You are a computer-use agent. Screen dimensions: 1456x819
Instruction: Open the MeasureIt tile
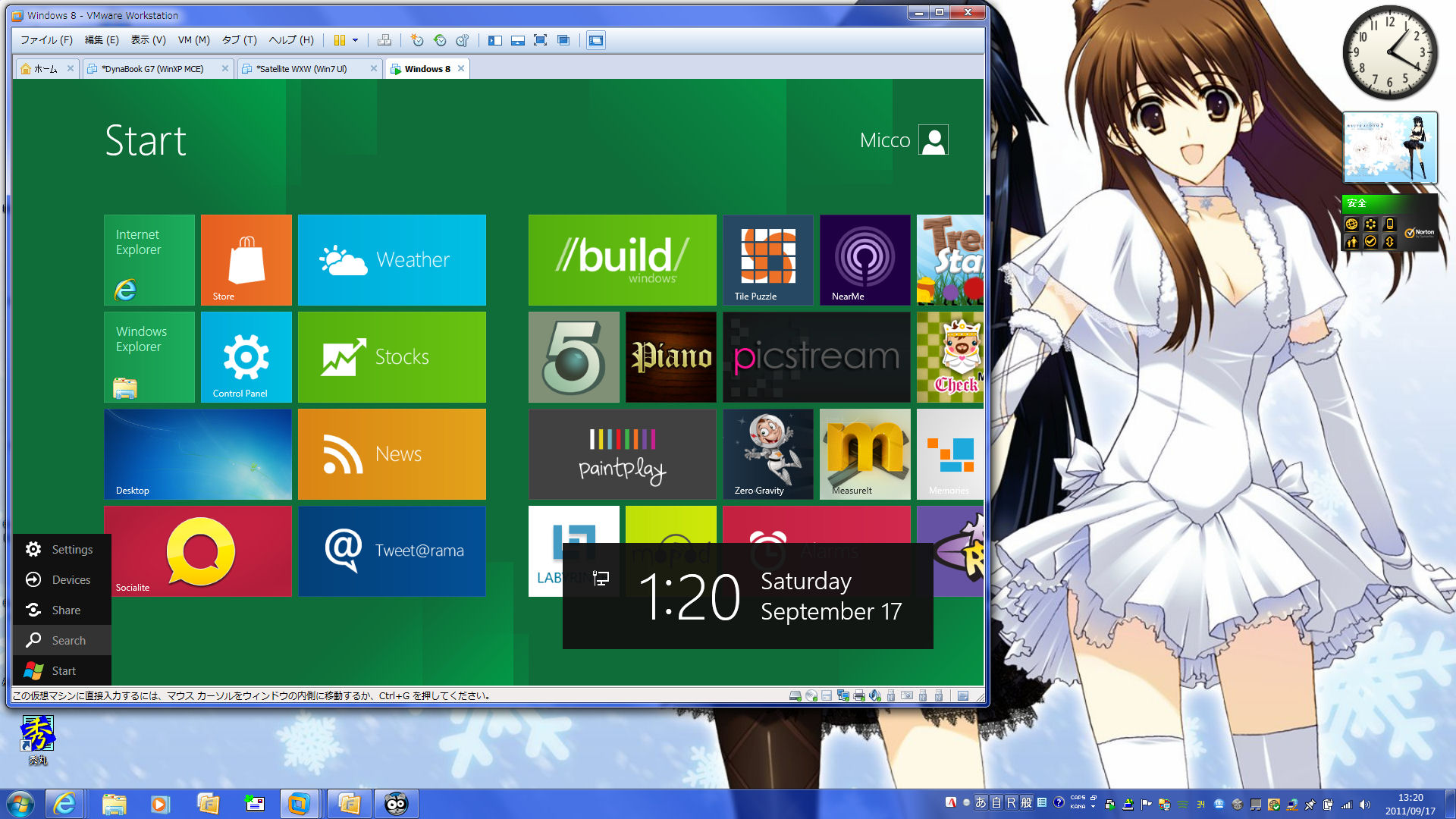point(865,454)
